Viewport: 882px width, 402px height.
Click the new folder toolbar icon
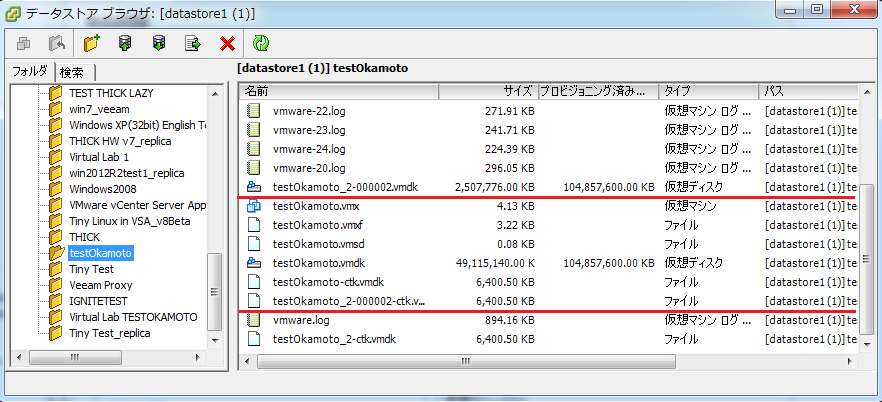91,43
